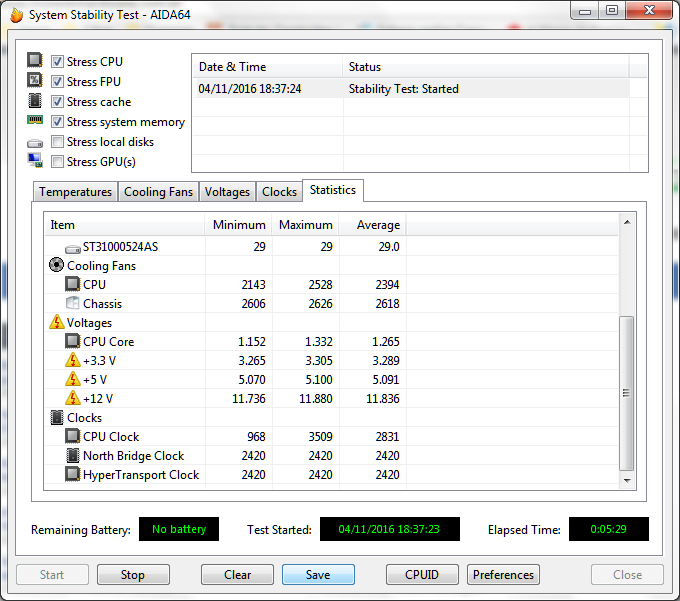
Task: Uncheck the Stress cache checkbox
Action: [57, 101]
